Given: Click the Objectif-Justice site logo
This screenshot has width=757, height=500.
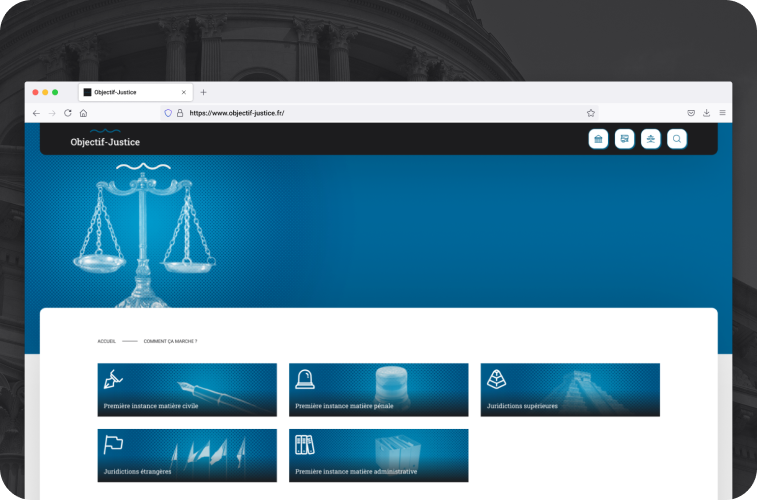Looking at the screenshot, I should point(105,139).
